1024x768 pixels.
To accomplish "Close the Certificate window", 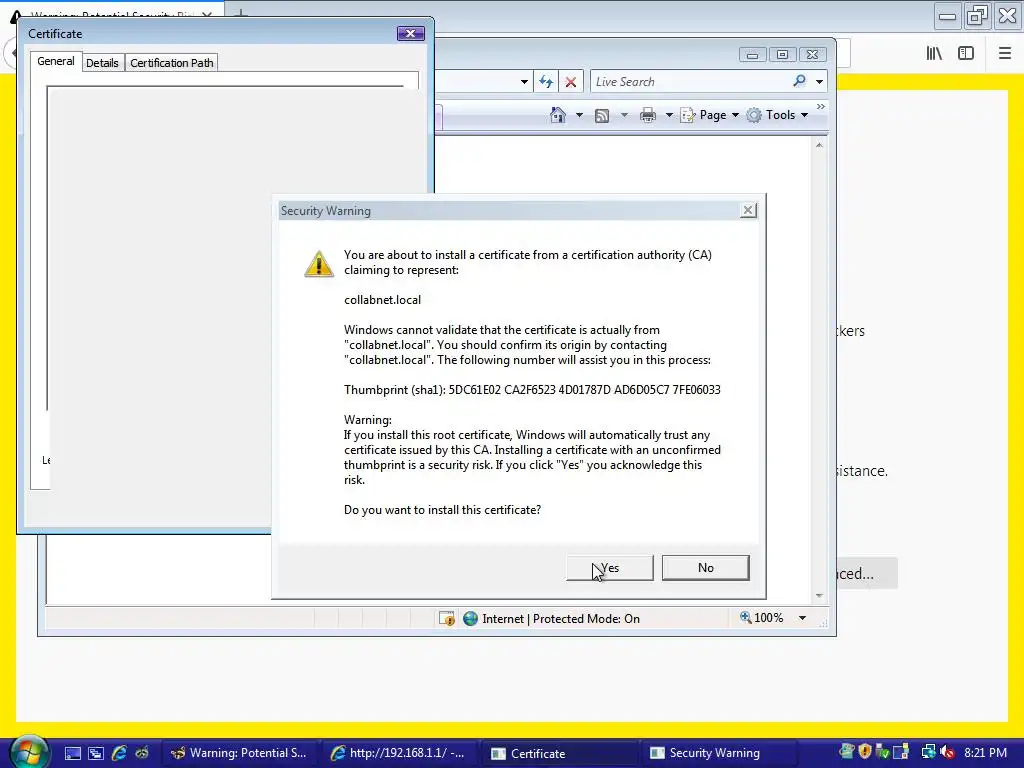I will click(411, 33).
